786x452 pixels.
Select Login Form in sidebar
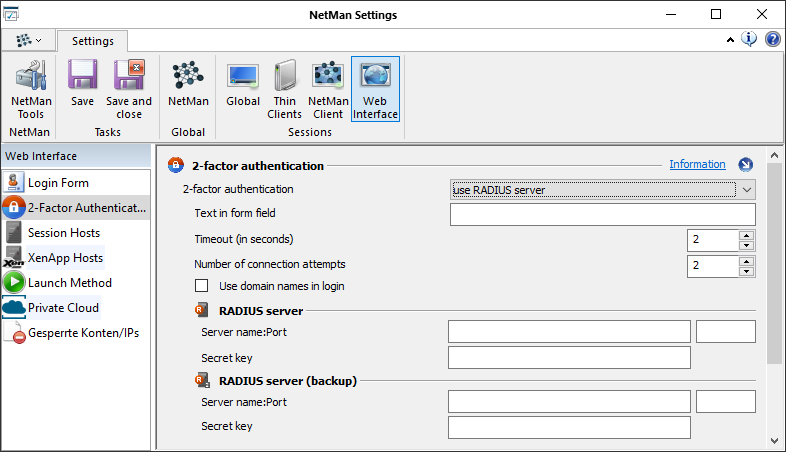[58, 183]
